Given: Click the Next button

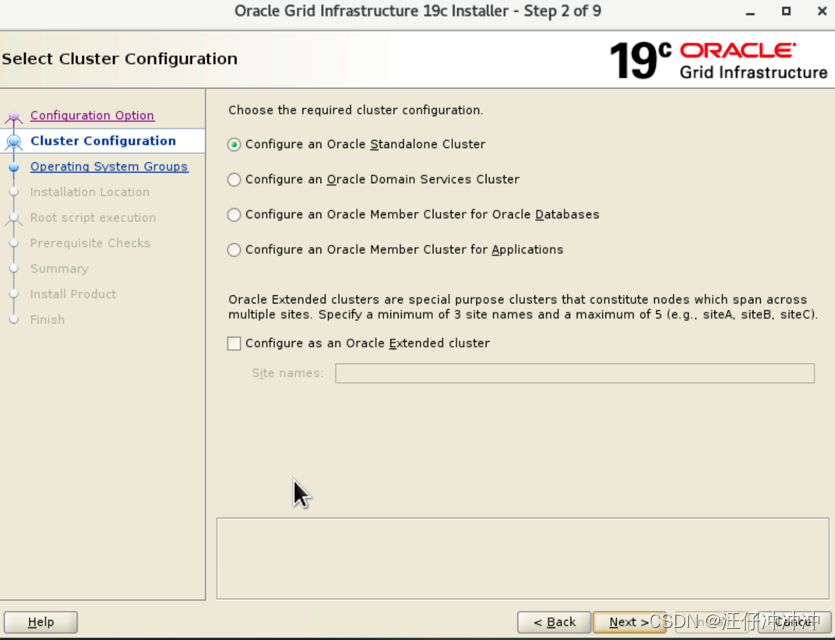Looking at the screenshot, I should [x=630, y=621].
